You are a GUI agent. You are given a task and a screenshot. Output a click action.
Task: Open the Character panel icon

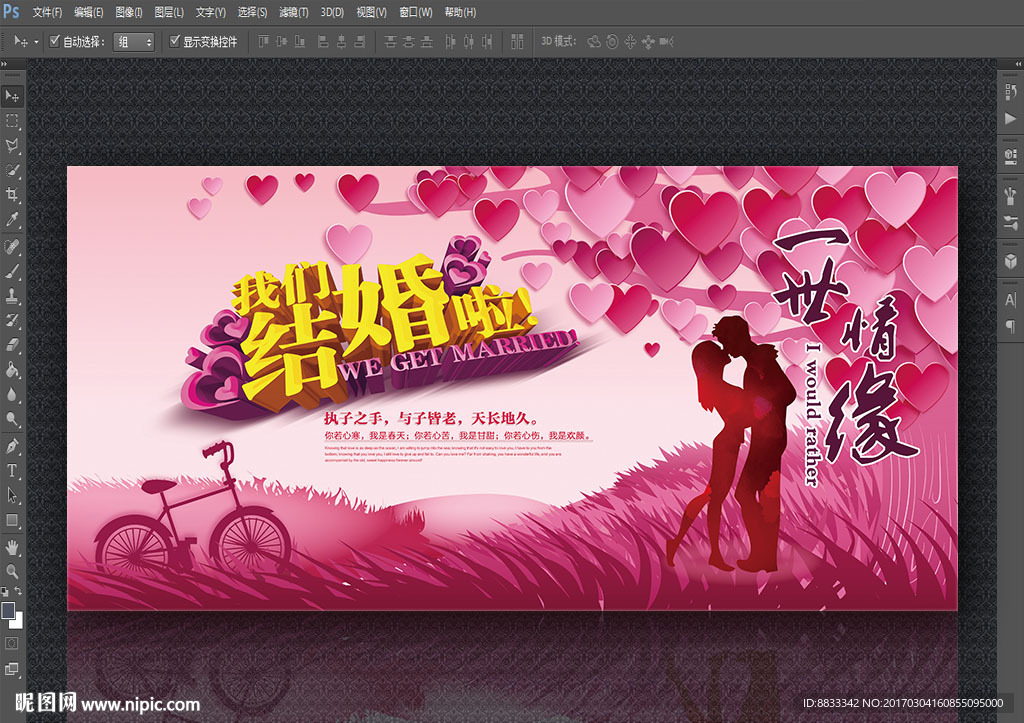(x=1010, y=300)
